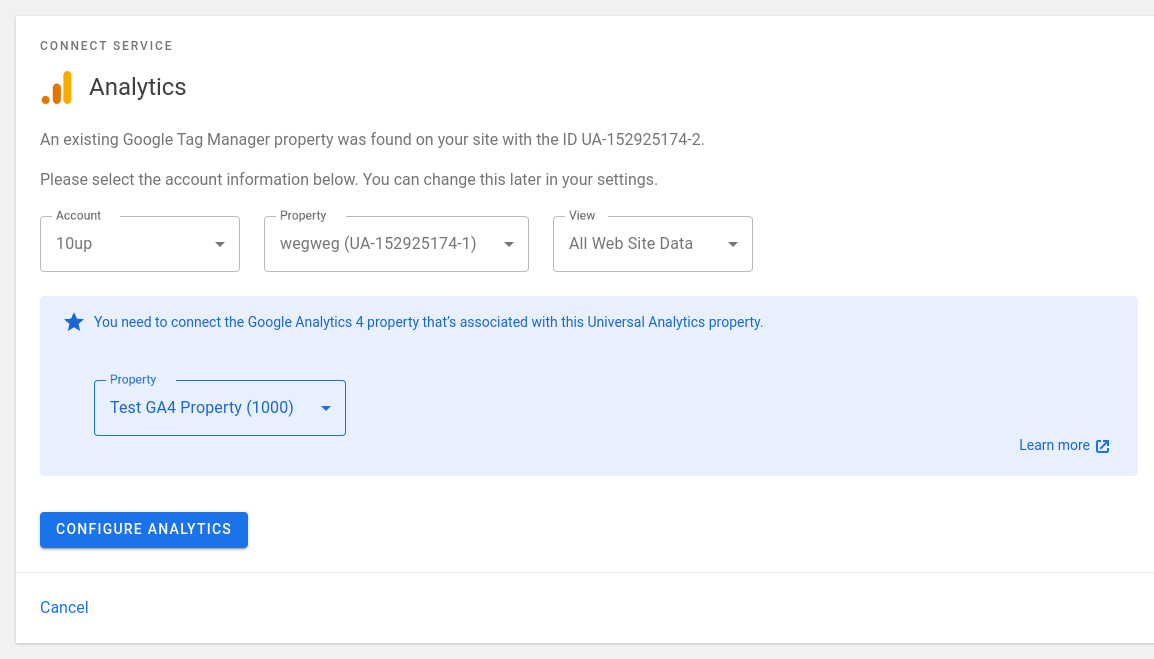The width and height of the screenshot is (1154, 659).
Task: Open the Test GA4 Property (1000) dropdown
Action: (x=220, y=408)
